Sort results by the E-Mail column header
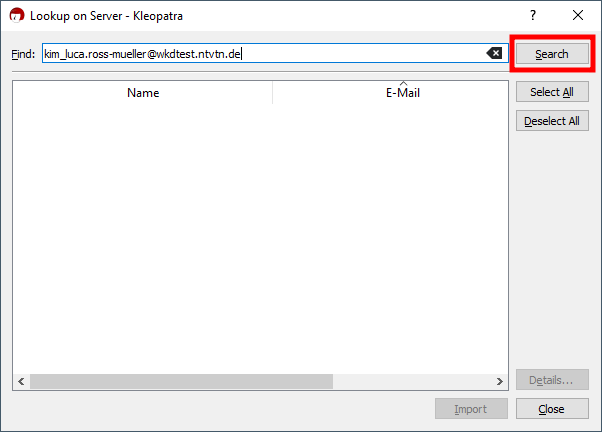602x432 pixels. (402, 94)
